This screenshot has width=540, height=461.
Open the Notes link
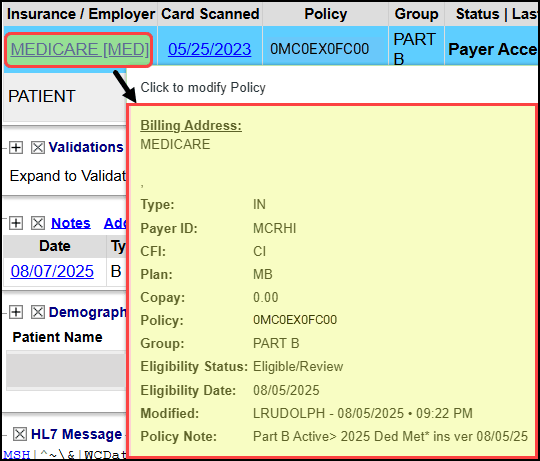point(71,223)
